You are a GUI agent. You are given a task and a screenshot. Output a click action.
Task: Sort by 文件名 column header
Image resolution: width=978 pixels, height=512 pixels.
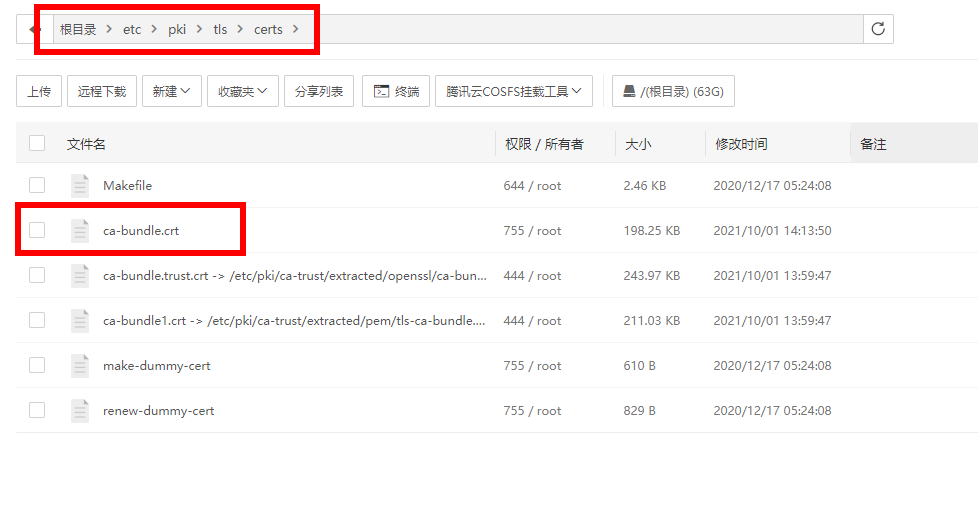(86, 144)
